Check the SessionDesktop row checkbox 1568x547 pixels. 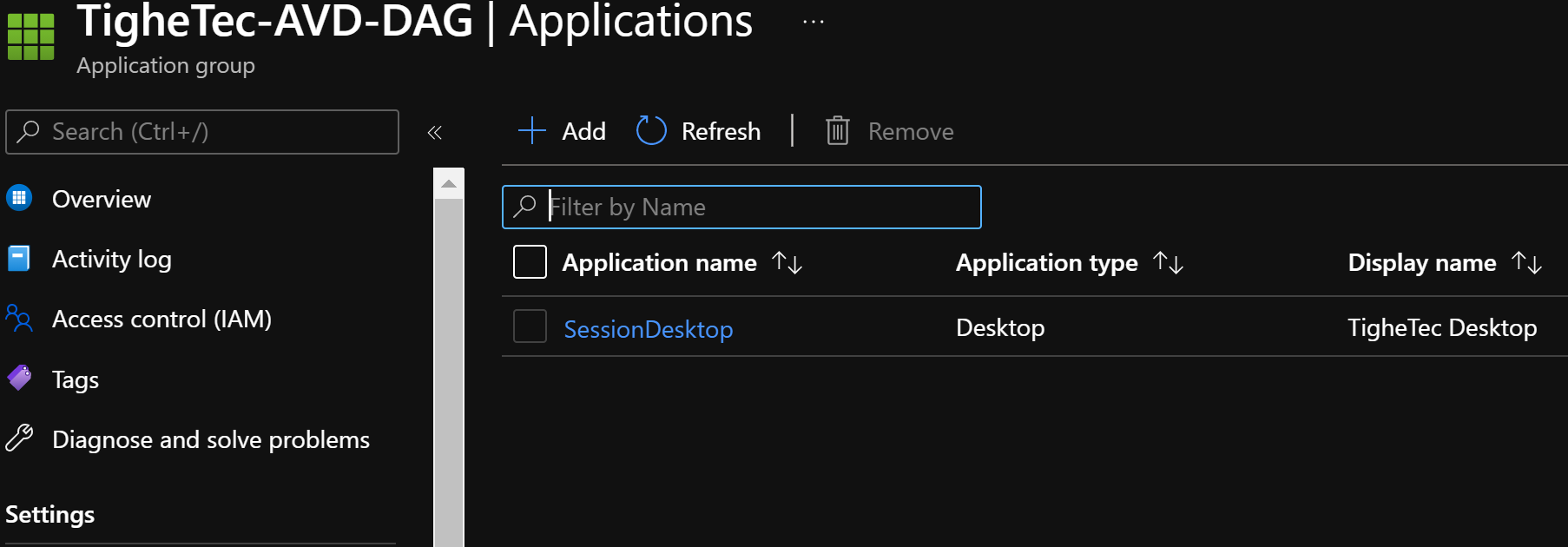tap(530, 326)
